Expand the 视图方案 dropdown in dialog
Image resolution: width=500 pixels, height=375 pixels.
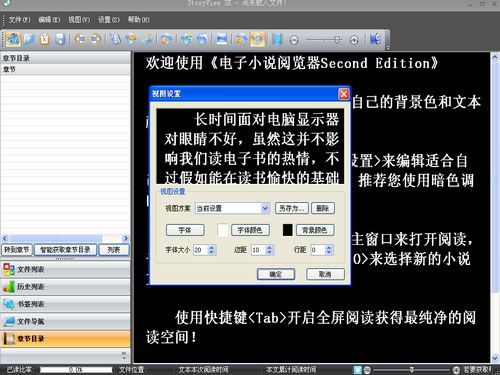[x=265, y=208]
